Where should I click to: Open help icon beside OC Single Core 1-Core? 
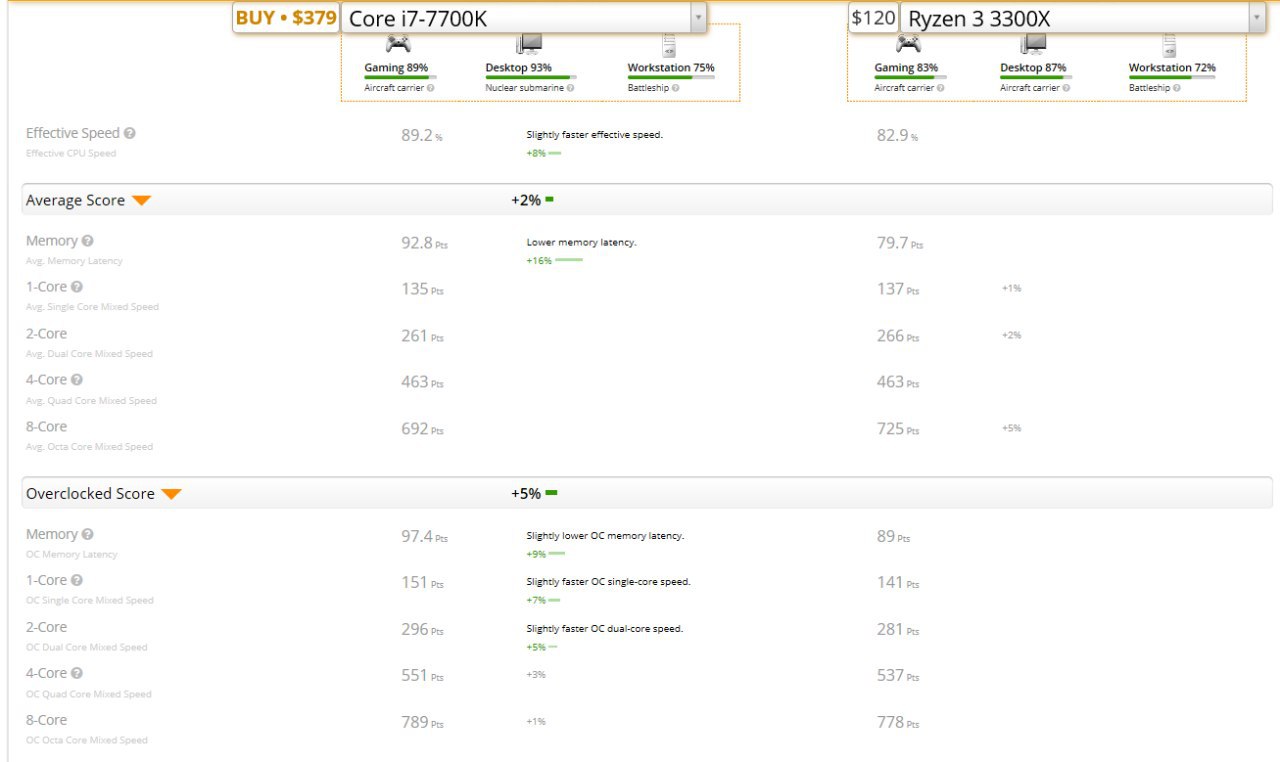77,580
